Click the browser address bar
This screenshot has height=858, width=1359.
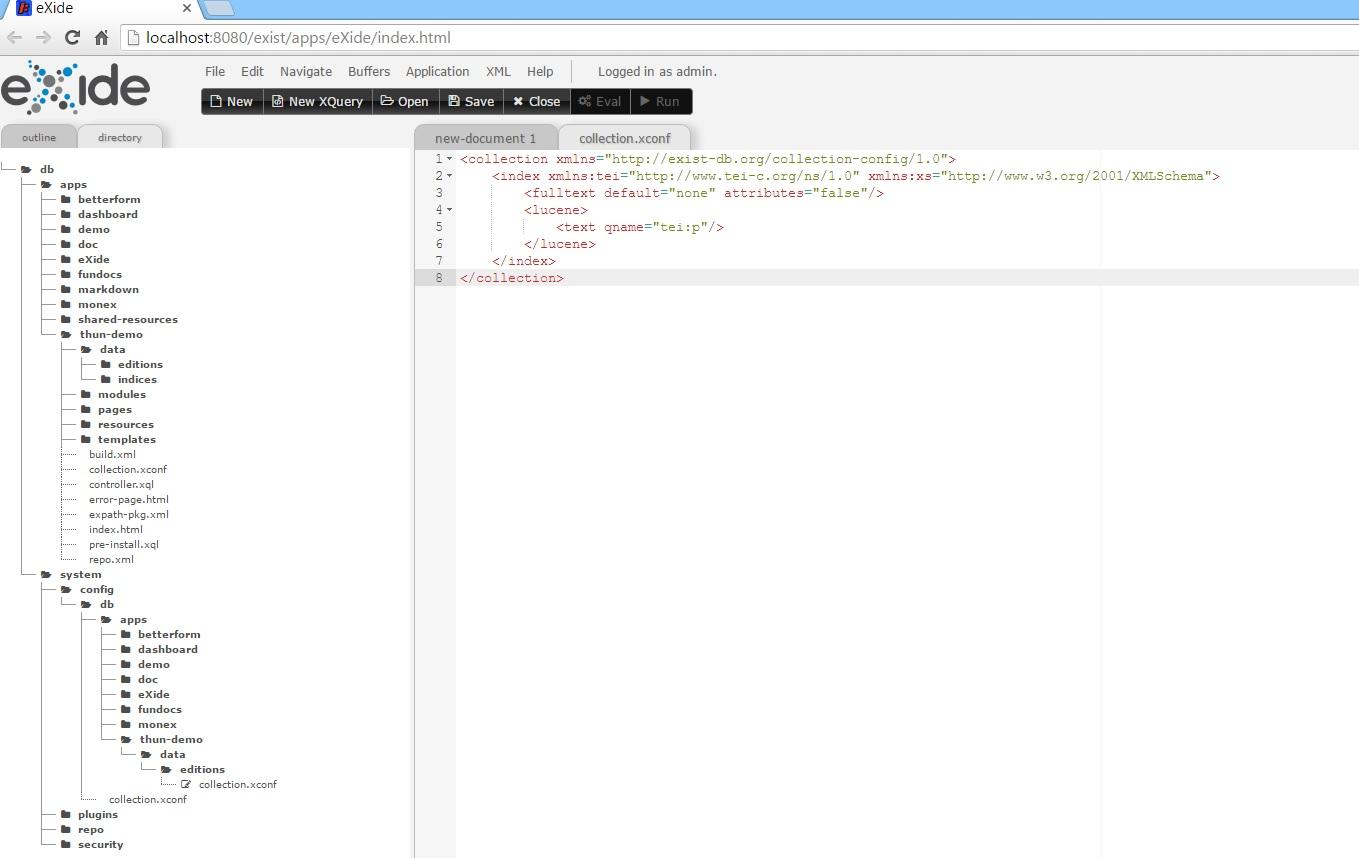[740, 37]
